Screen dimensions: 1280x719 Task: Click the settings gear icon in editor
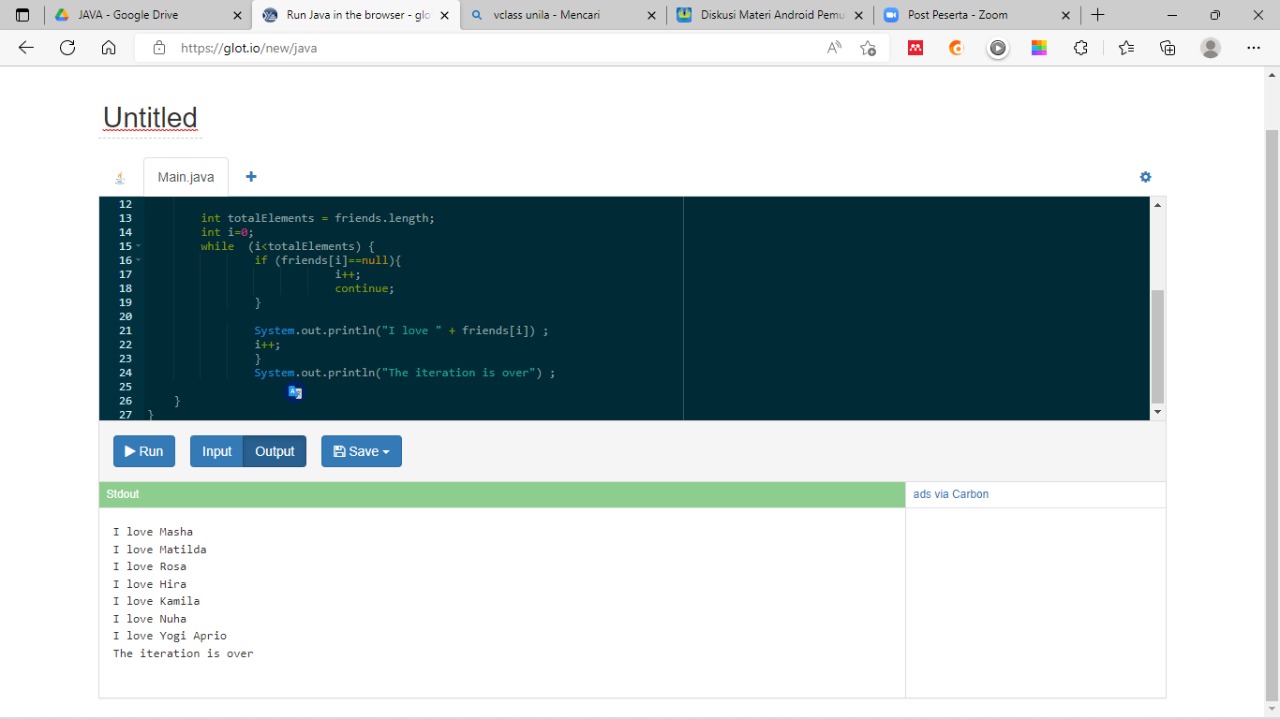1145,177
